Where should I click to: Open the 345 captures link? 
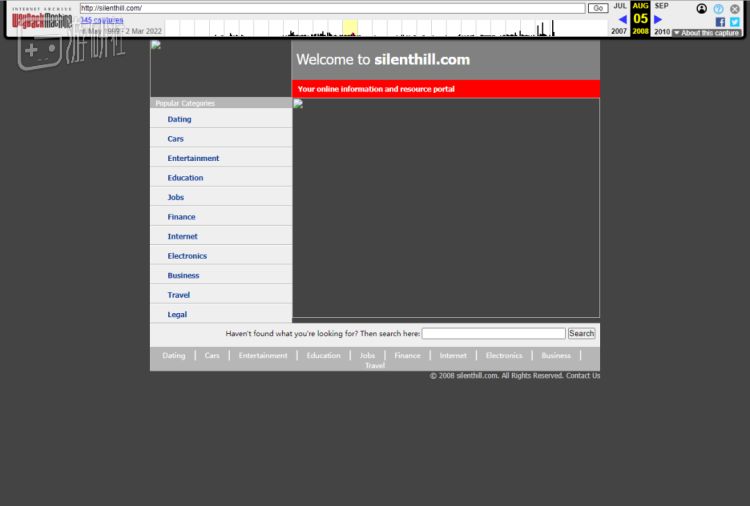click(101, 20)
